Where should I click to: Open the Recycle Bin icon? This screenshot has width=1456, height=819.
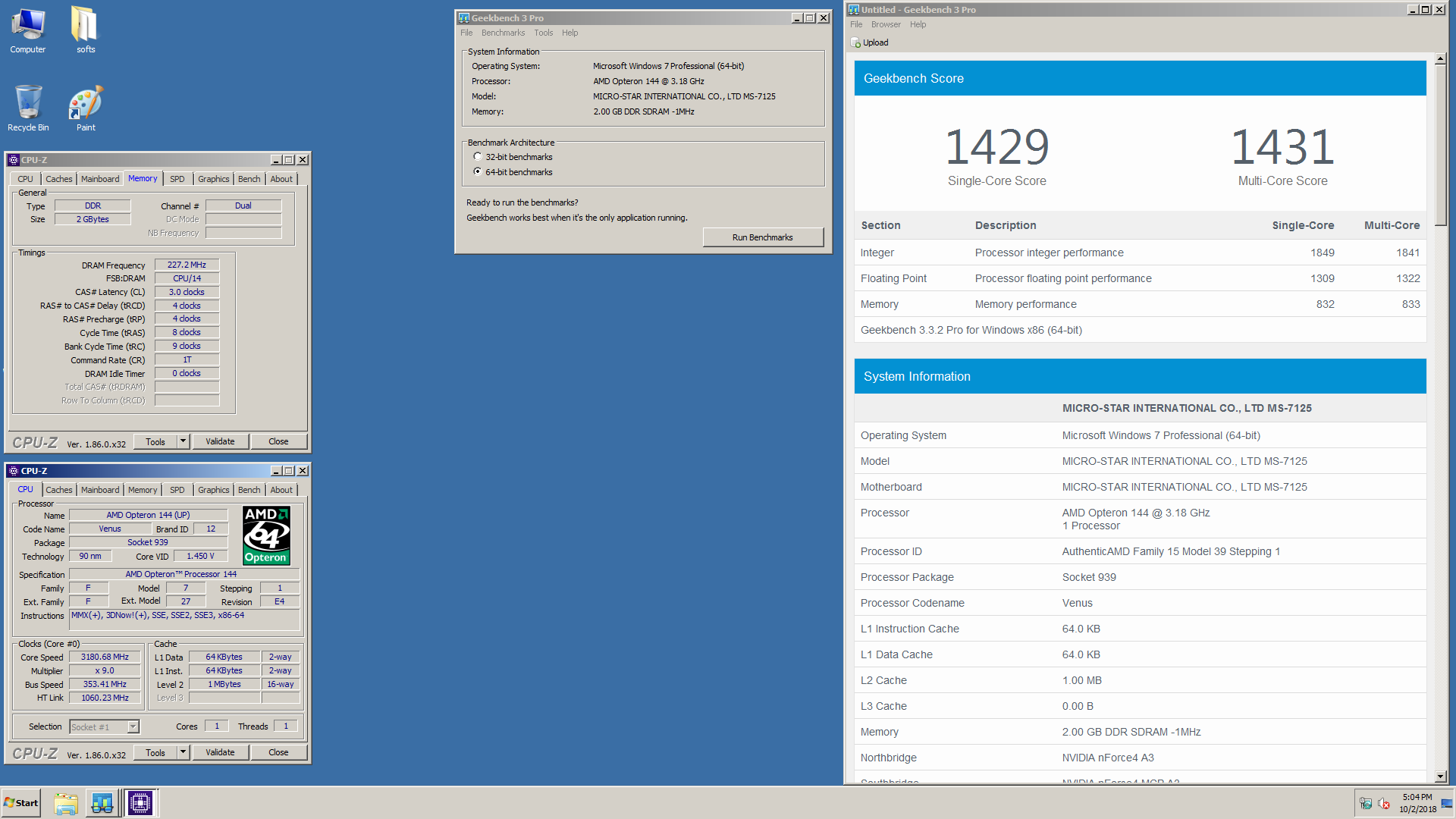click(28, 108)
